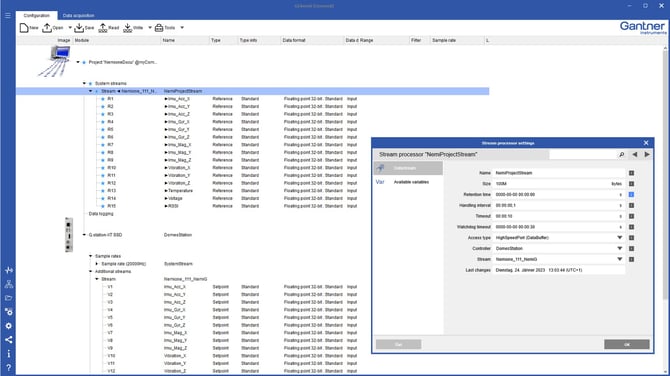
Task: Collapse the Project node in the tree
Action: point(78,62)
